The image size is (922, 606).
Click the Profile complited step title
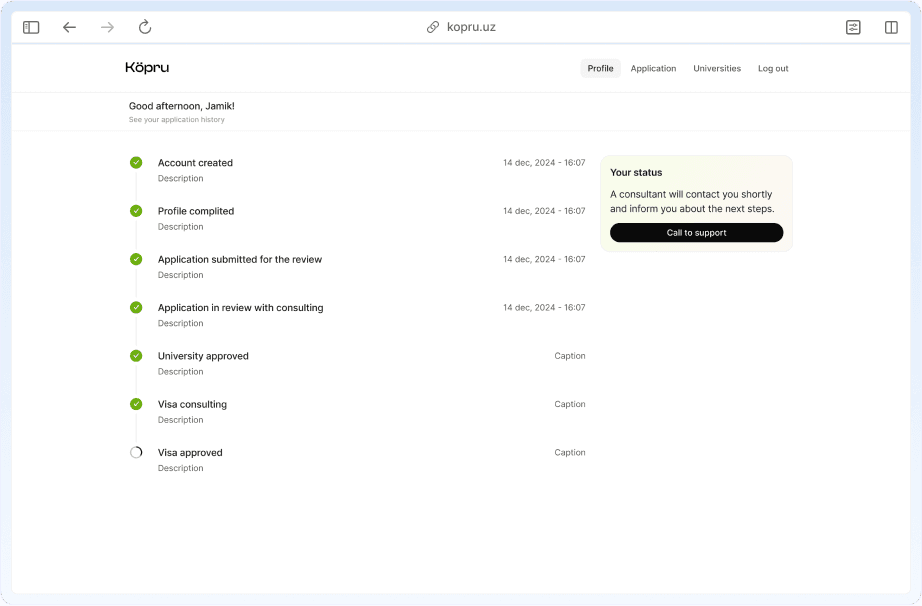pos(196,211)
